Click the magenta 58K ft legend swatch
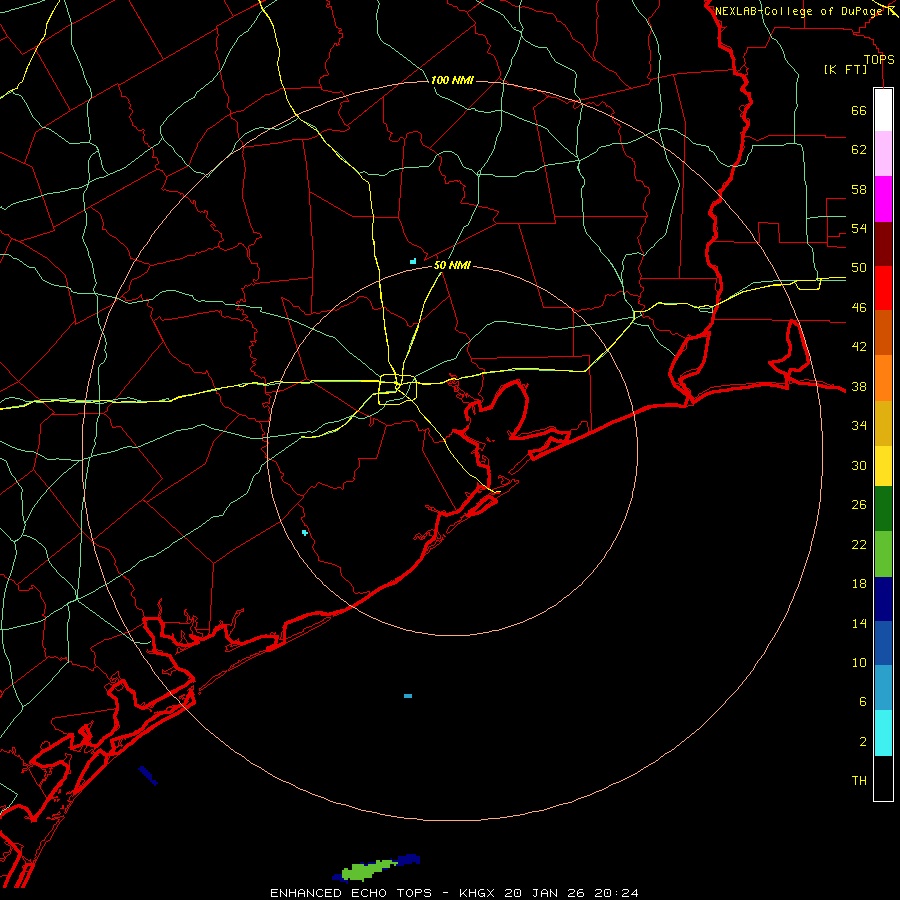The image size is (900, 900). 883,199
